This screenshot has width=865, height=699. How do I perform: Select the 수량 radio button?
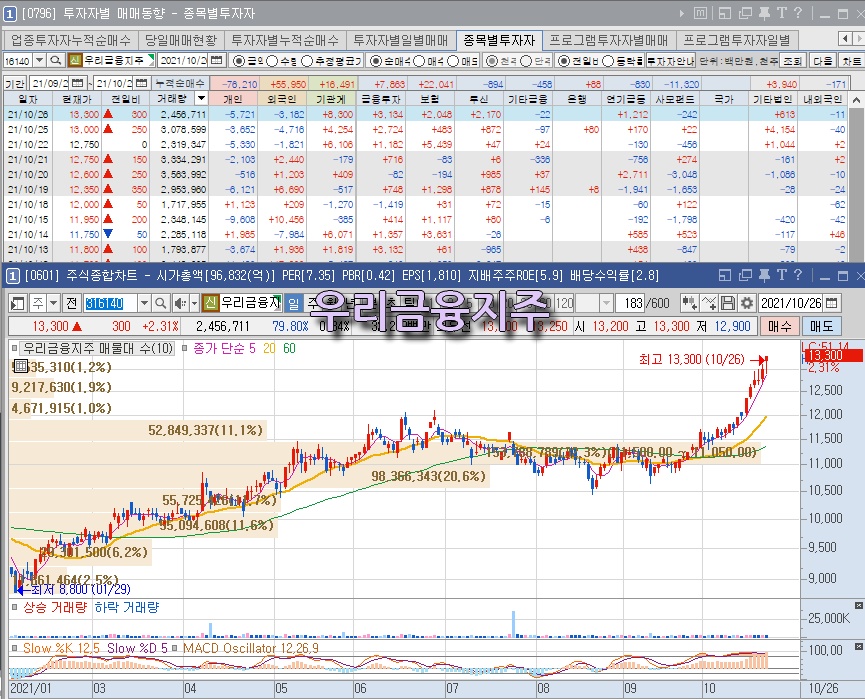[x=272, y=61]
